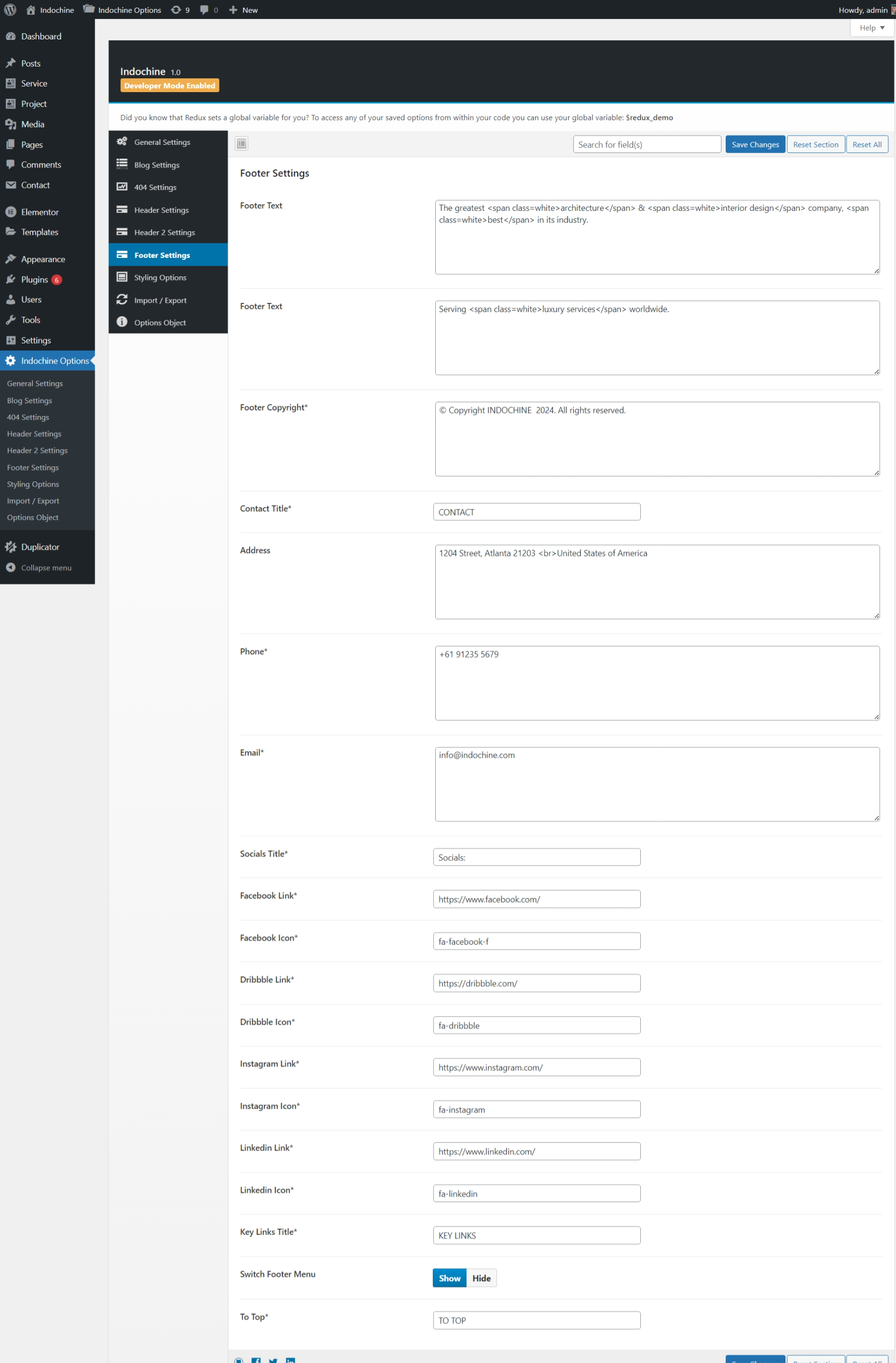Open the New content dropdown
This screenshot has height=1363, width=896.
coord(243,10)
